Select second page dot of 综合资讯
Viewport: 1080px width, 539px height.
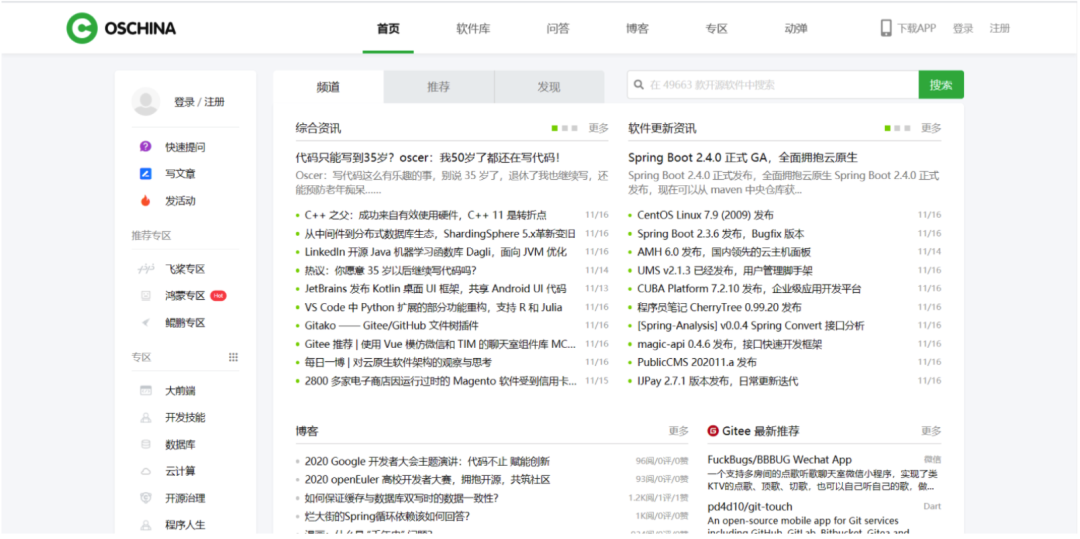565,128
